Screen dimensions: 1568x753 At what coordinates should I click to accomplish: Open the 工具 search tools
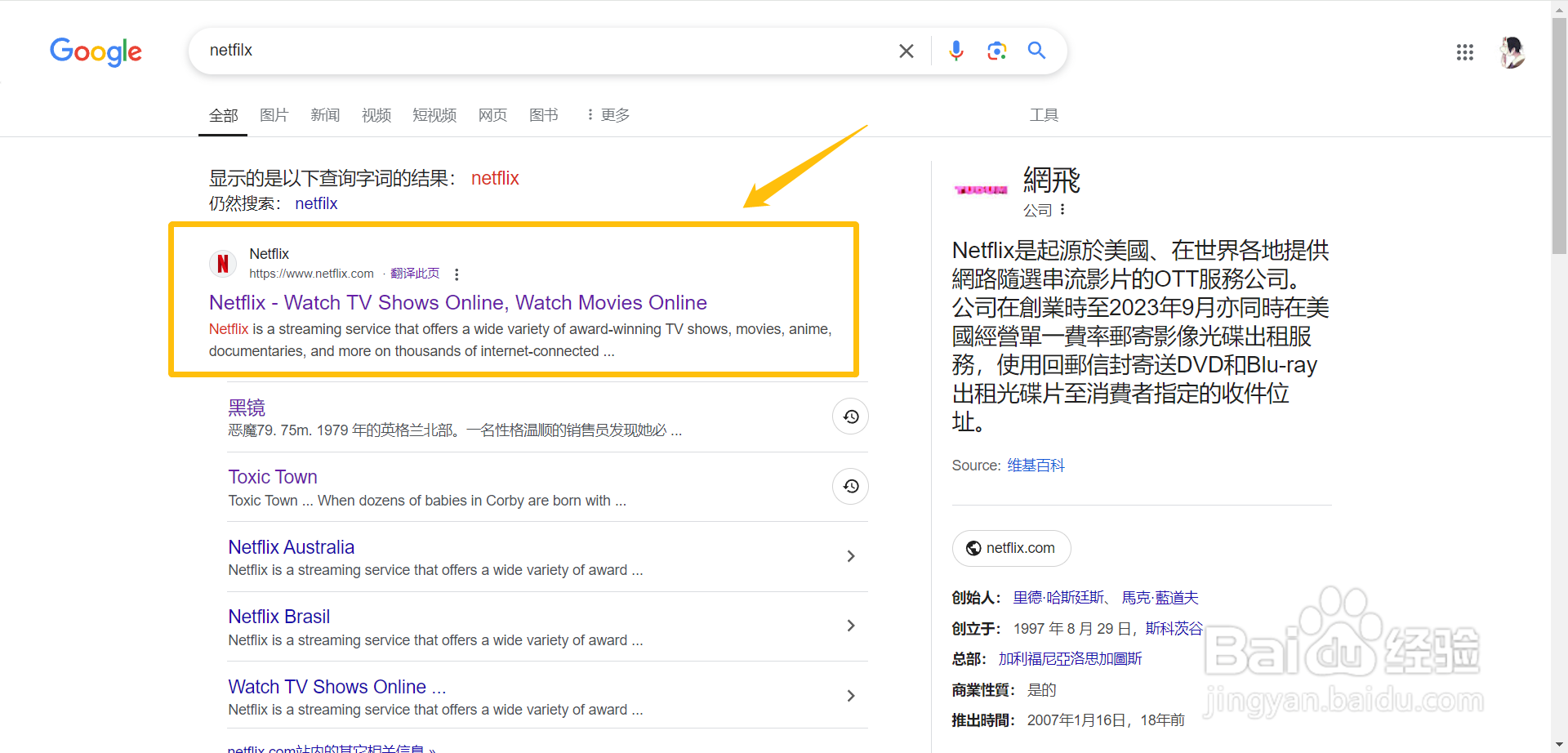pos(1043,115)
